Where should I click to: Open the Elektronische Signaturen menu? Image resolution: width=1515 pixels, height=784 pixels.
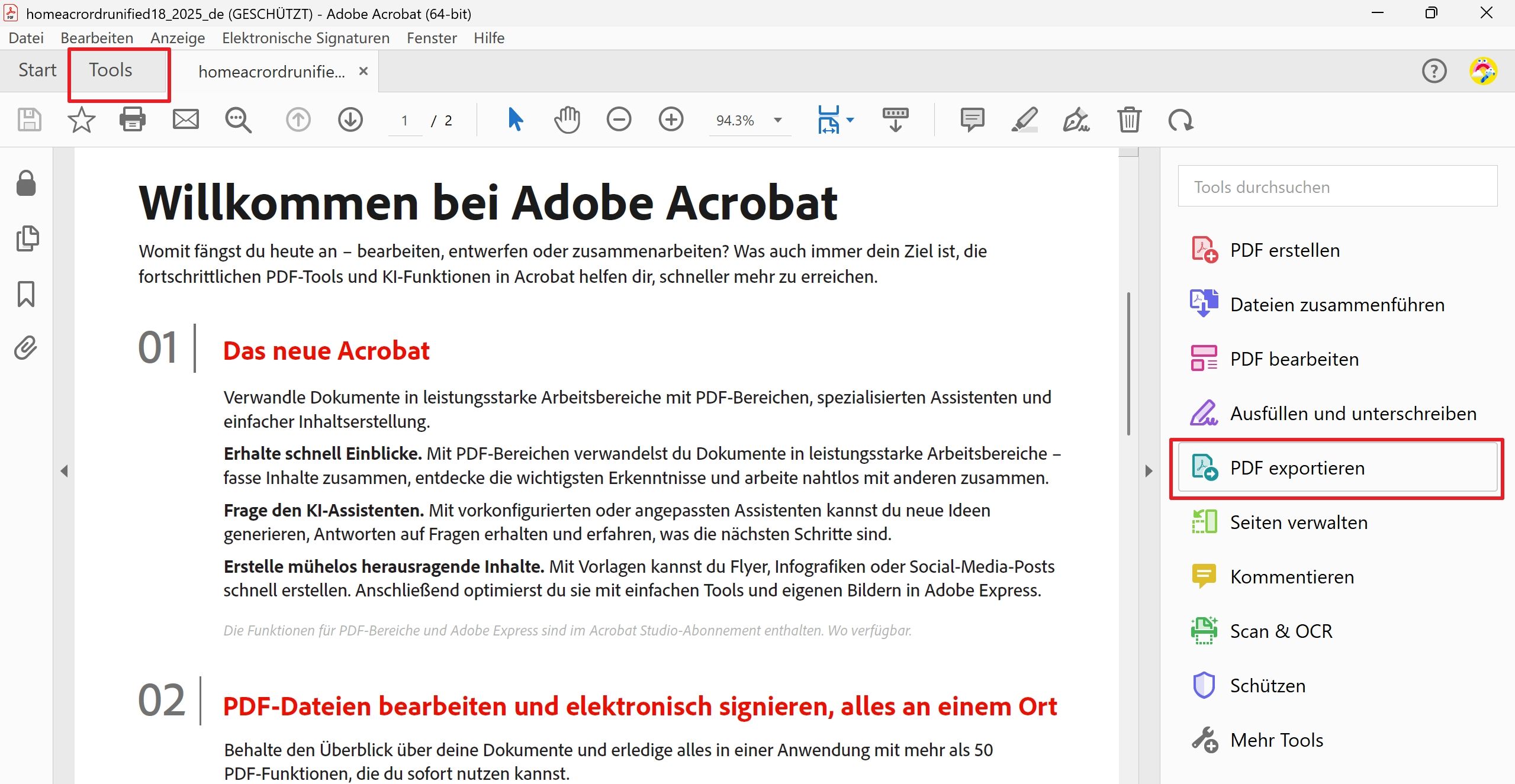tap(305, 38)
